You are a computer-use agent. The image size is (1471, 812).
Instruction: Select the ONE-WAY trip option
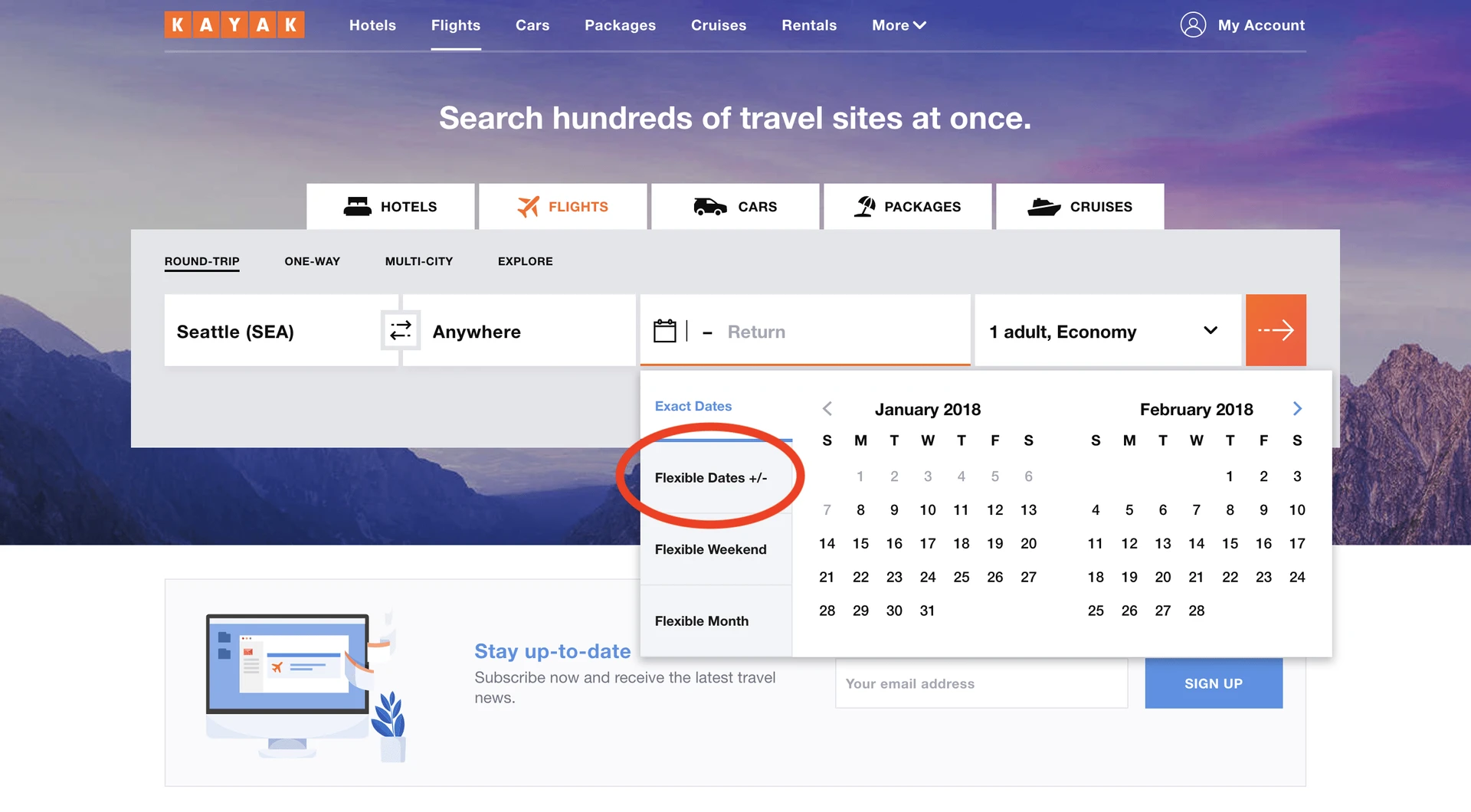pos(312,261)
